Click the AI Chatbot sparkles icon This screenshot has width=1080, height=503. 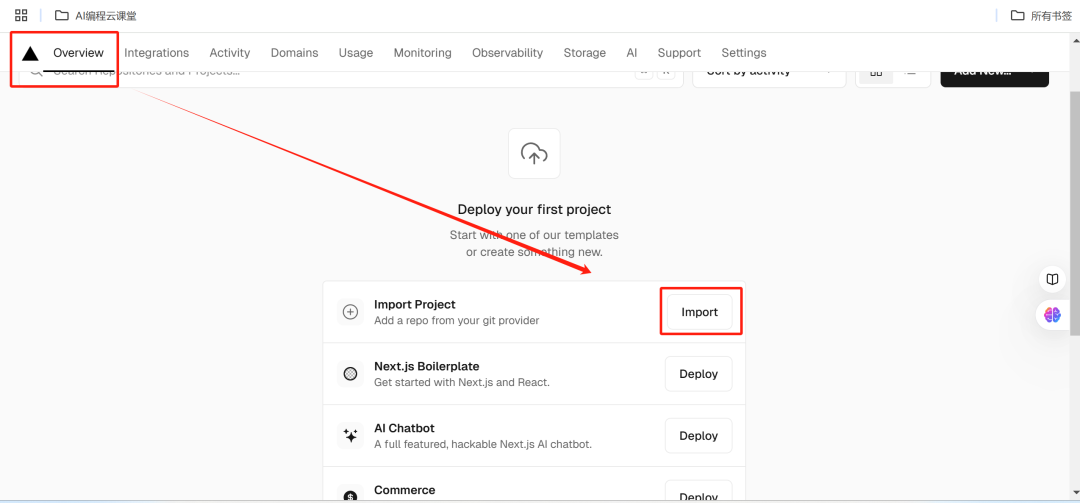point(351,436)
